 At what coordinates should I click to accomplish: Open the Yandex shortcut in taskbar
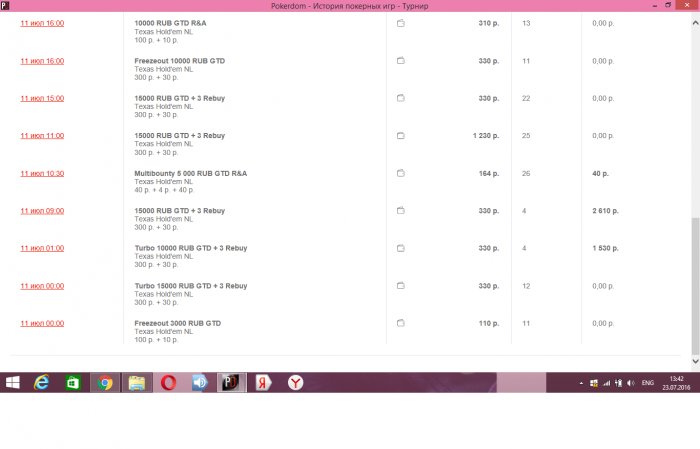tap(263, 382)
